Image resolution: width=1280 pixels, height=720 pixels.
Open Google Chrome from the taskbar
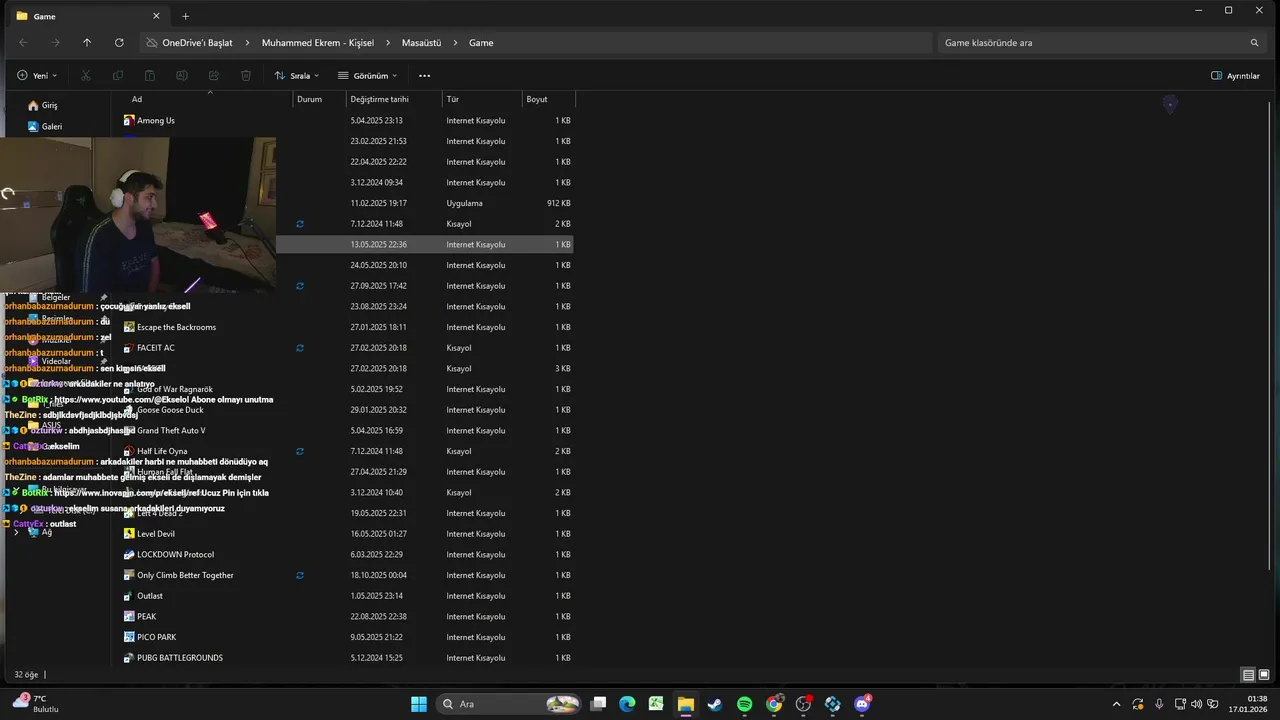pyautogui.click(x=774, y=704)
